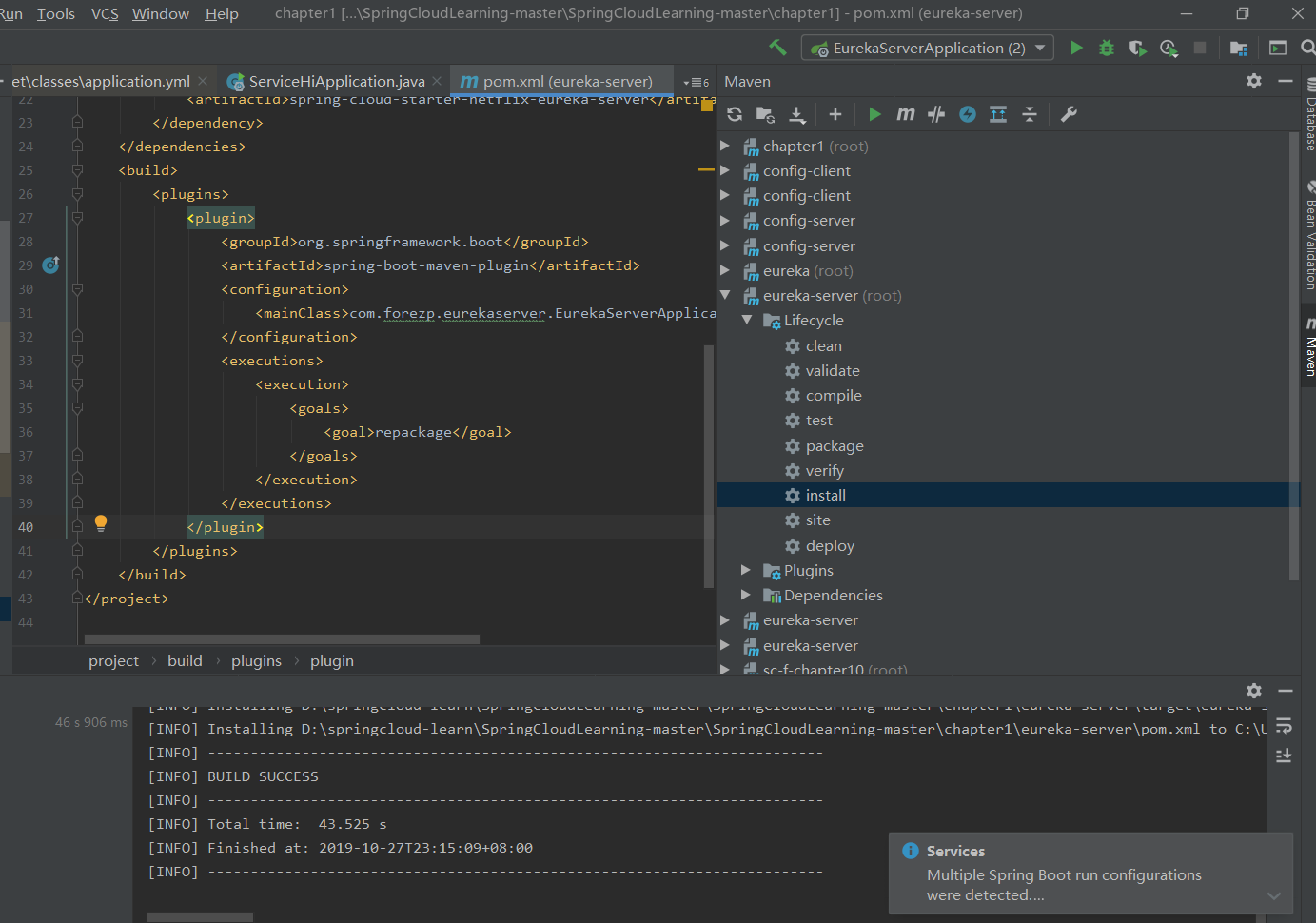Hide the Maven tool window

click(x=1286, y=81)
